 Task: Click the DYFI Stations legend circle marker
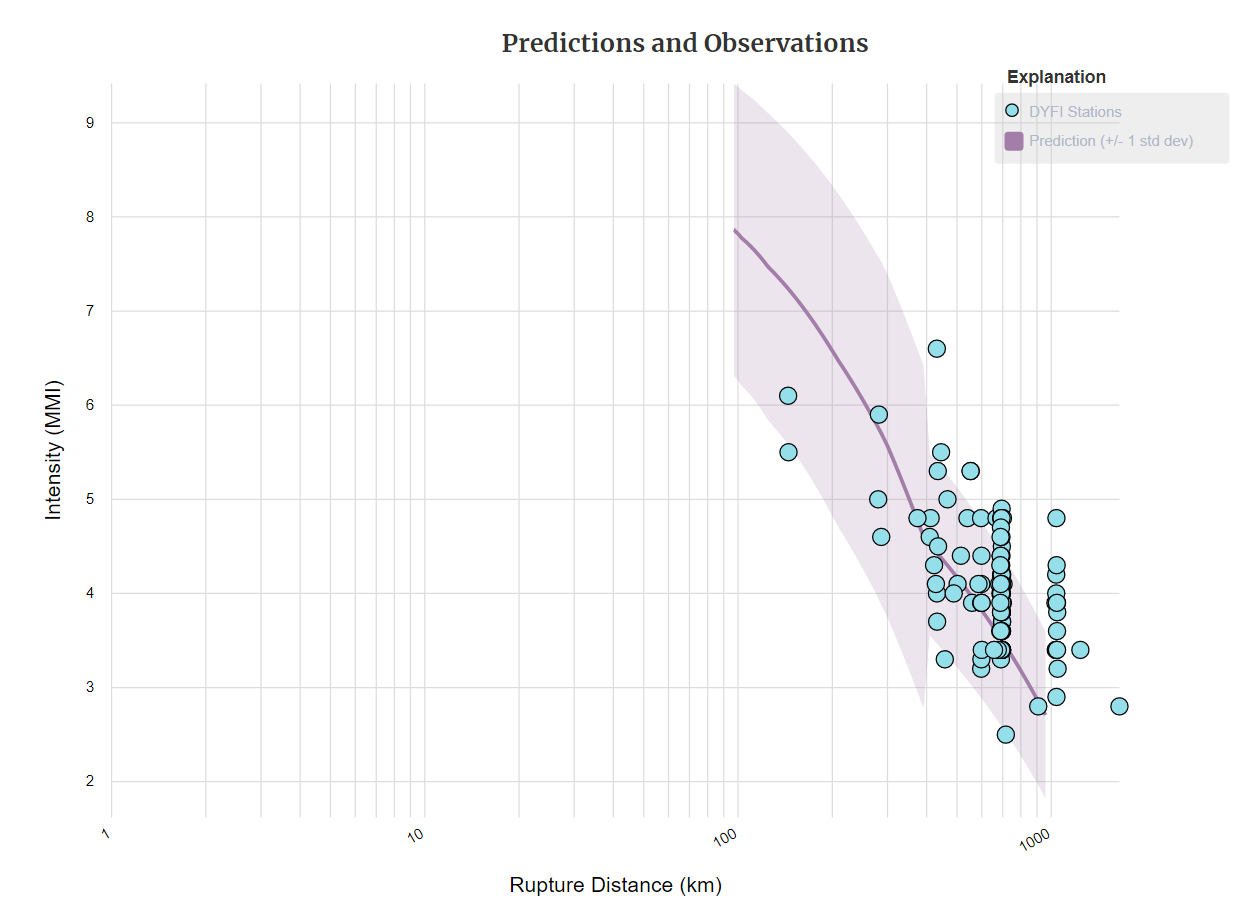(x=1012, y=111)
